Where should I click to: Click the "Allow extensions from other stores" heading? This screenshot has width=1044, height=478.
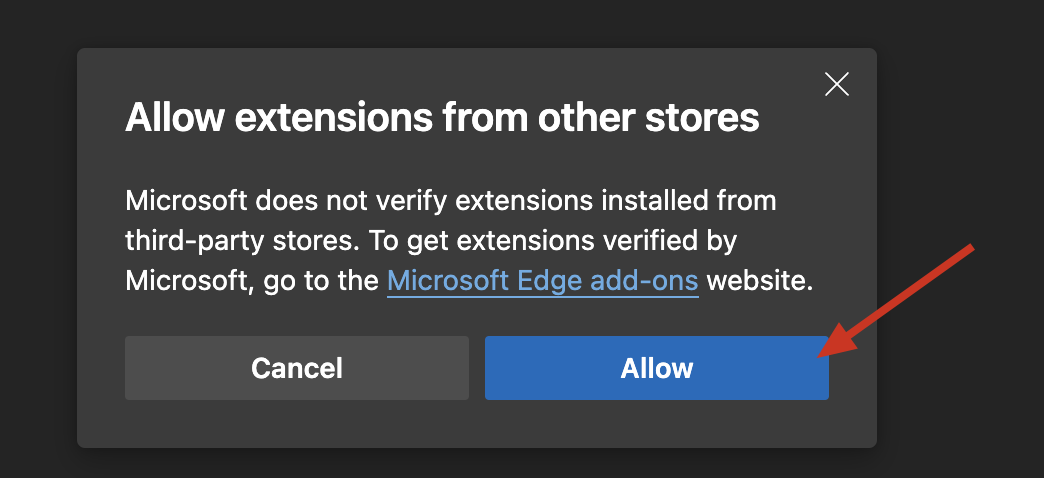pos(441,119)
